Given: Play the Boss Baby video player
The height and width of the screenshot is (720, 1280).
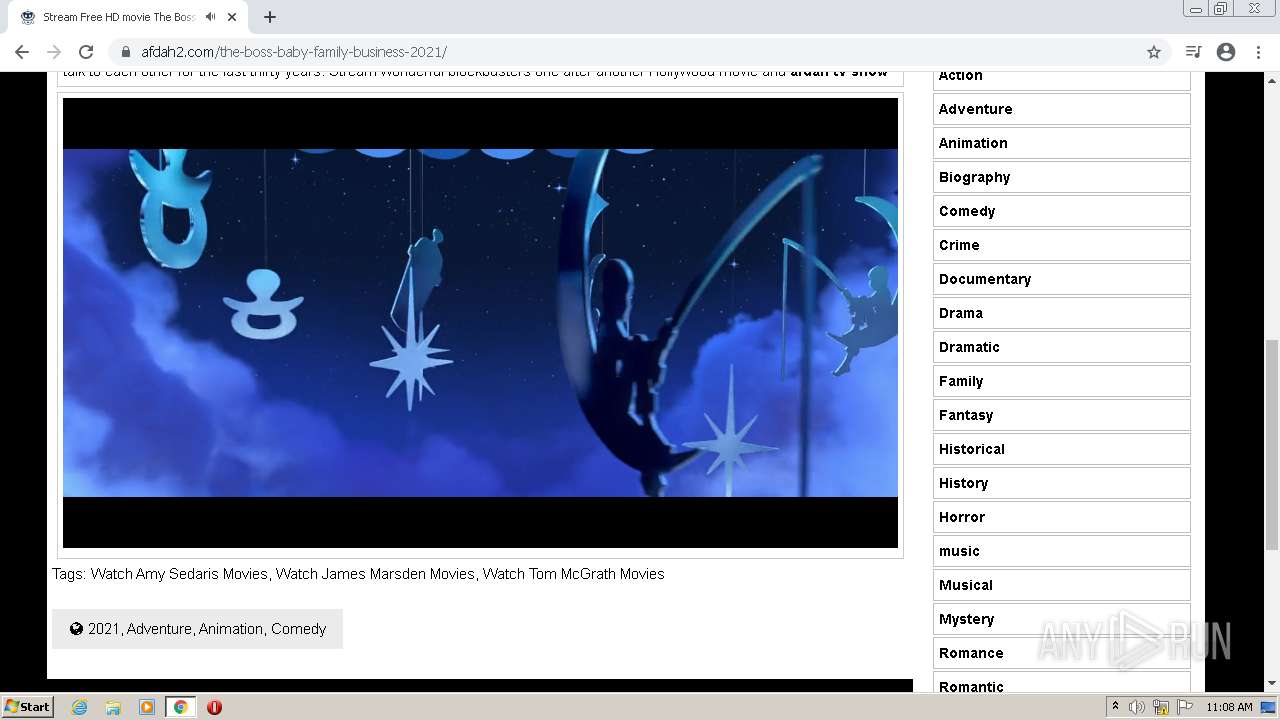Looking at the screenshot, I should coord(480,323).
